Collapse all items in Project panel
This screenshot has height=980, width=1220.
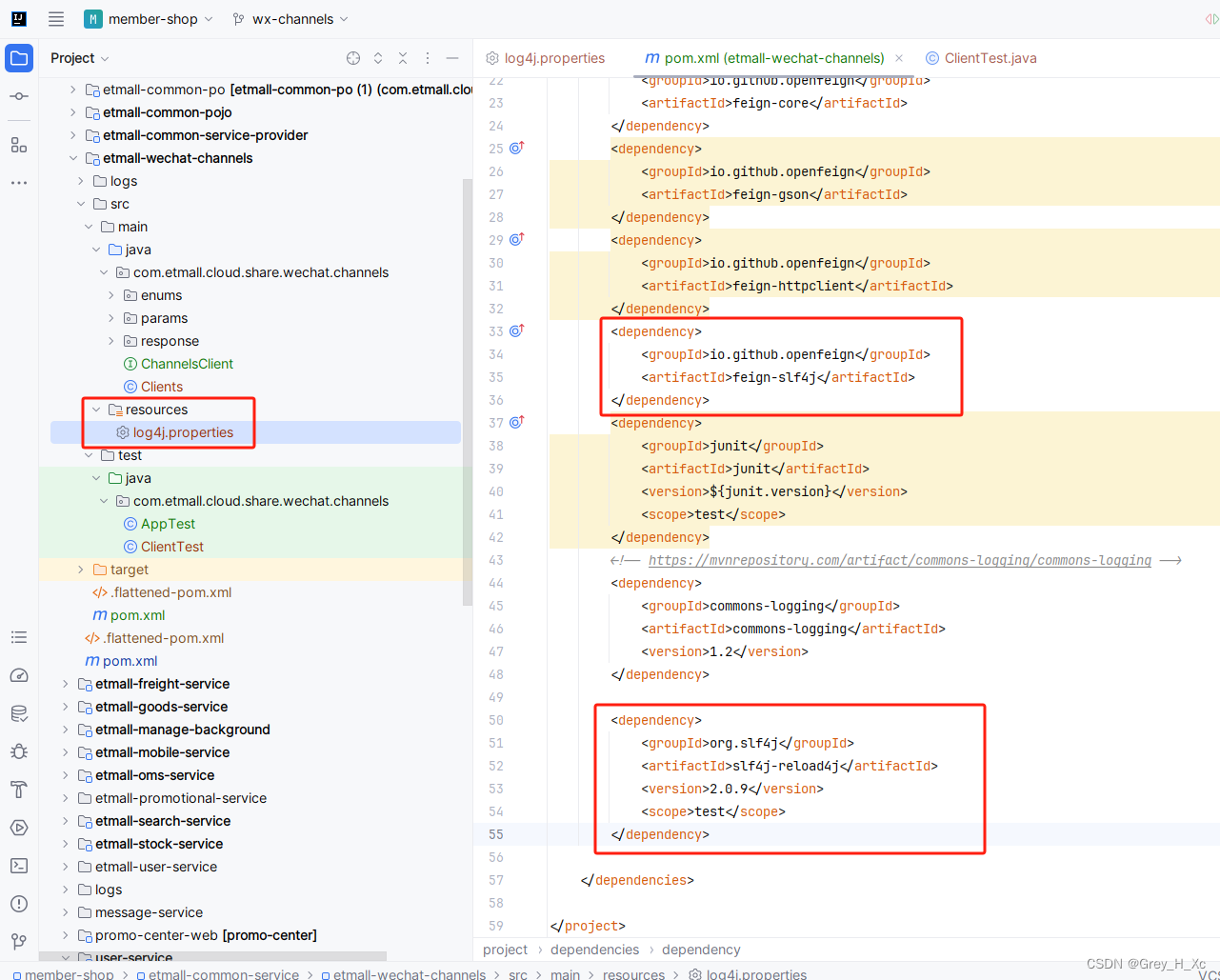point(403,58)
